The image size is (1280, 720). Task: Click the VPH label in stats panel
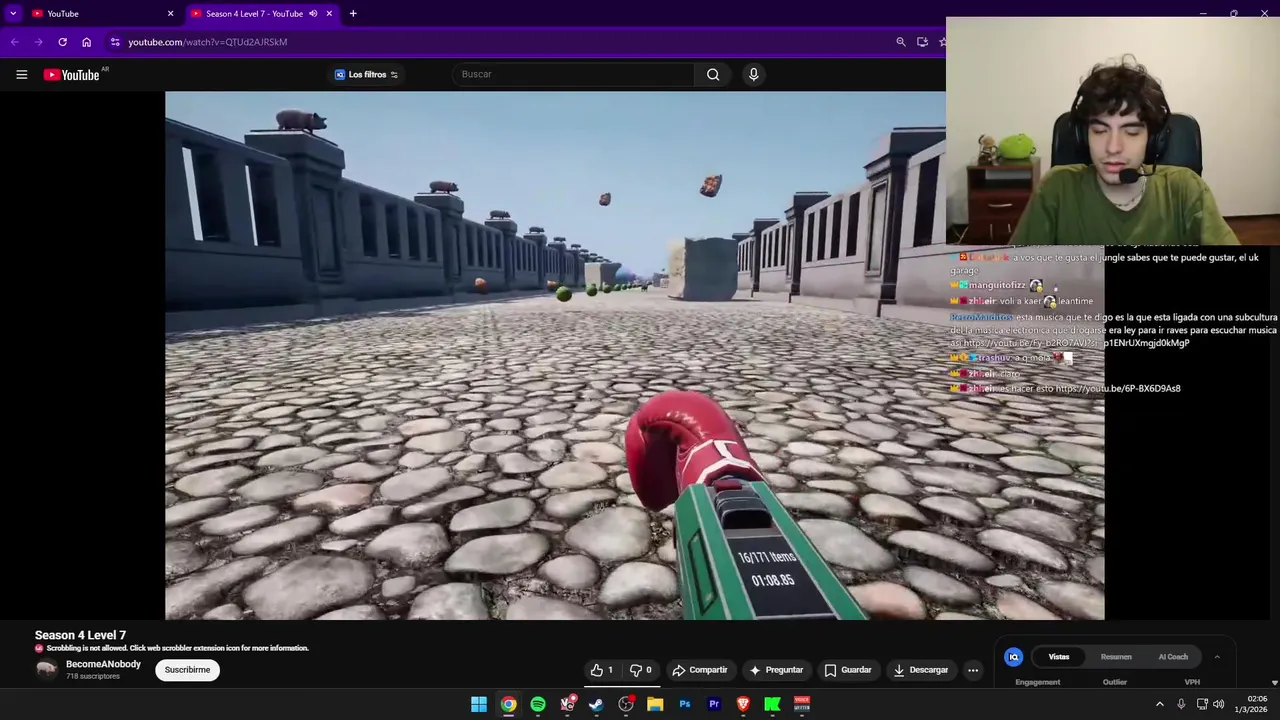pyautogui.click(x=1192, y=682)
